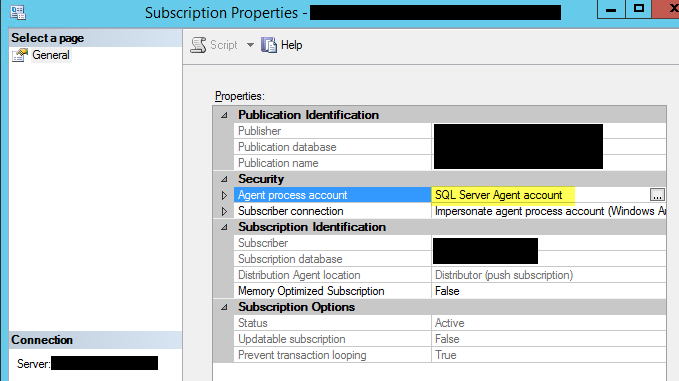Click the Impersonate agent process account value
The height and width of the screenshot is (381, 679).
pos(550,211)
